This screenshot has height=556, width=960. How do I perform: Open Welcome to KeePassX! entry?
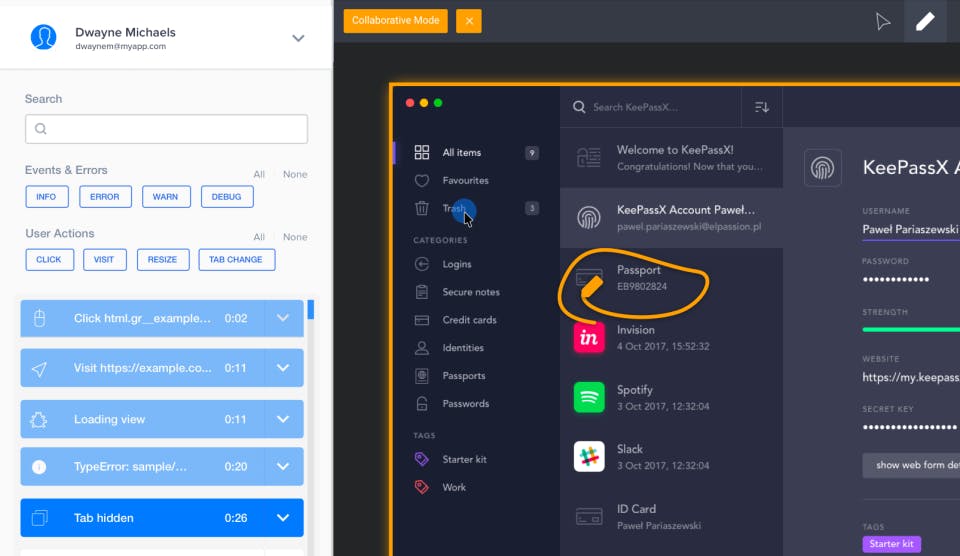[672, 158]
